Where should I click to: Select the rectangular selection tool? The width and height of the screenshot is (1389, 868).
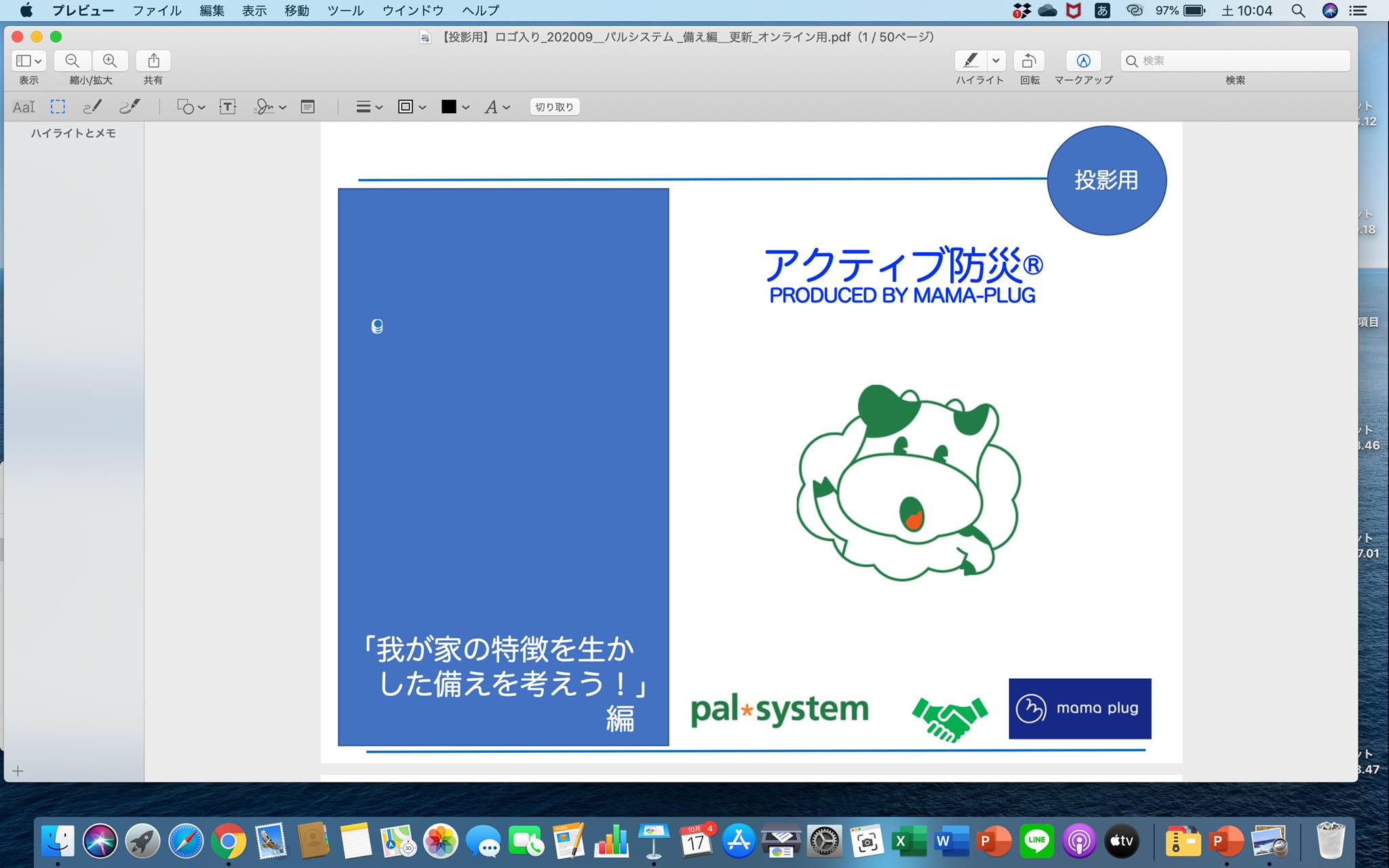tap(58, 107)
